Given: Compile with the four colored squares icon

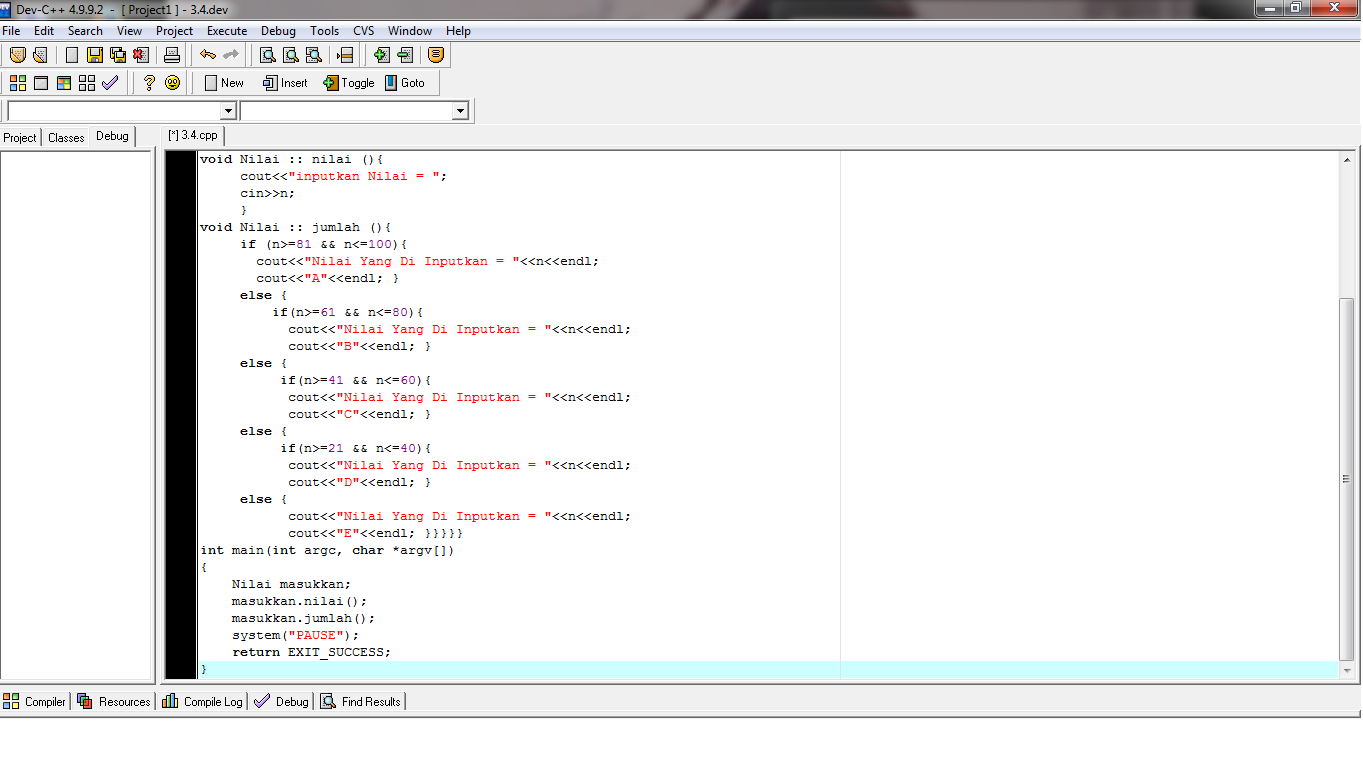Looking at the screenshot, I should click(x=18, y=83).
